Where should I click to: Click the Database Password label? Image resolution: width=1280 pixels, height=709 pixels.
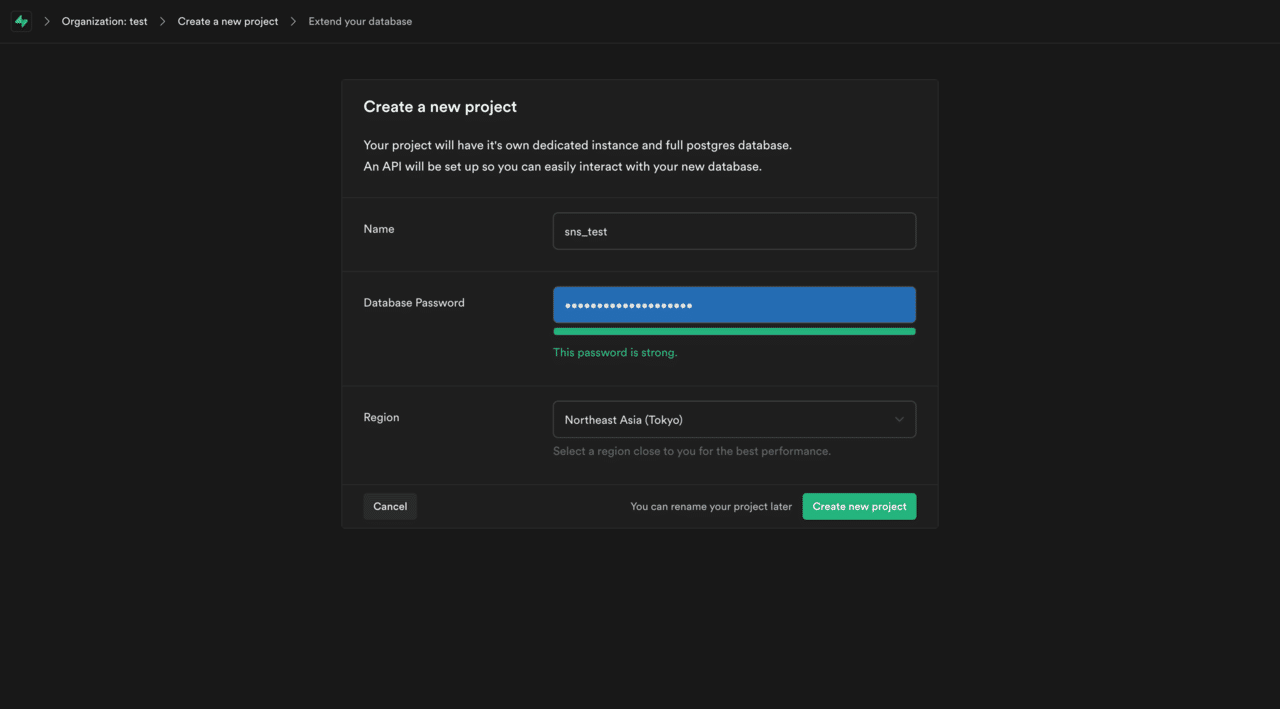point(414,303)
